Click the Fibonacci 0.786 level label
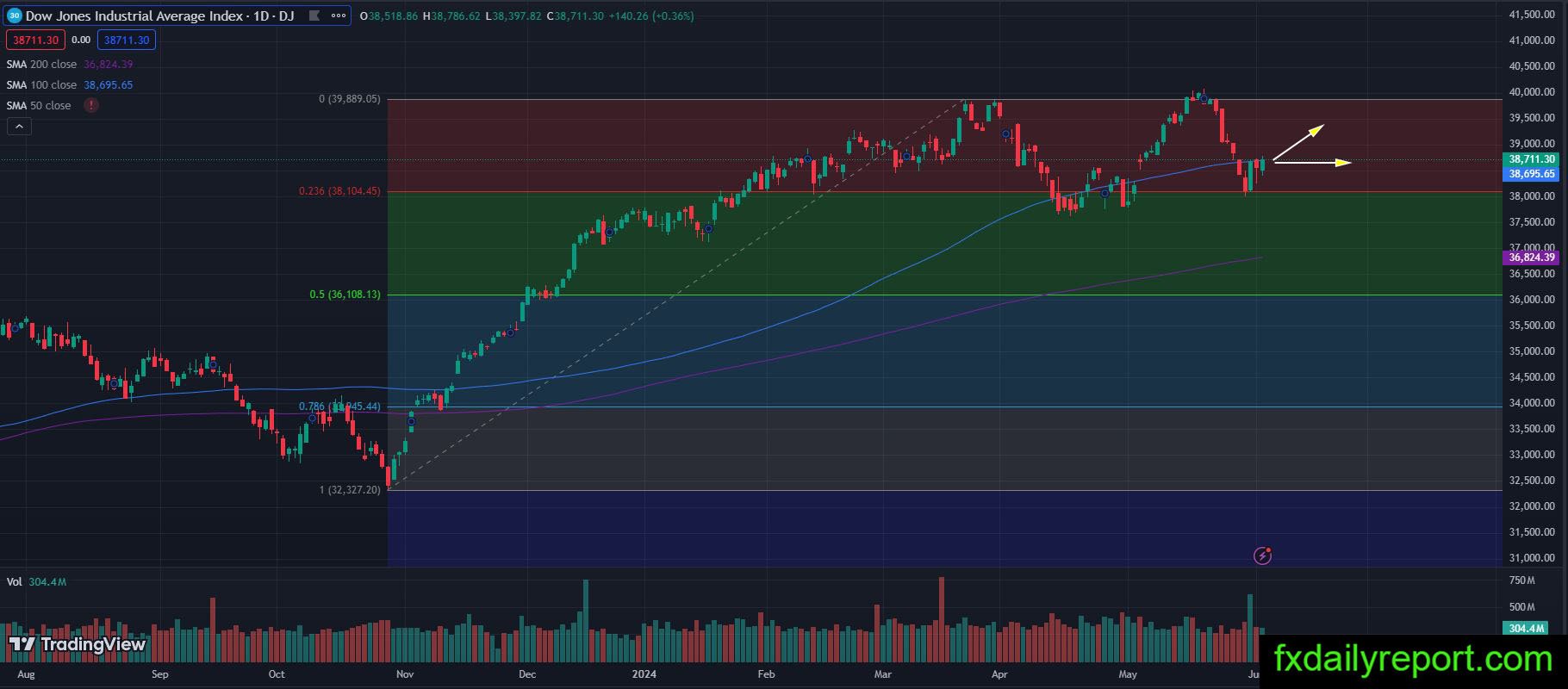This screenshot has height=689, width=1568. point(339,407)
